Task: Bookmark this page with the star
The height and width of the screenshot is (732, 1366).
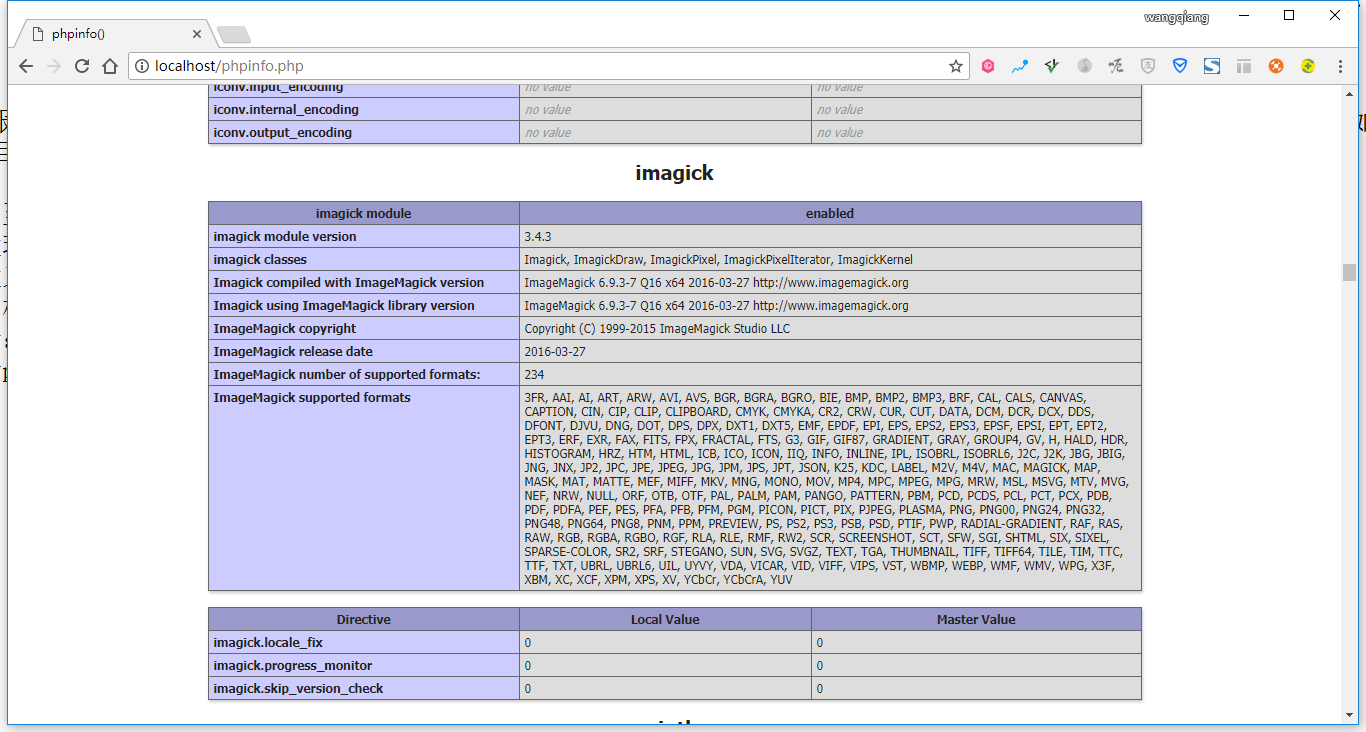Action: coord(955,66)
